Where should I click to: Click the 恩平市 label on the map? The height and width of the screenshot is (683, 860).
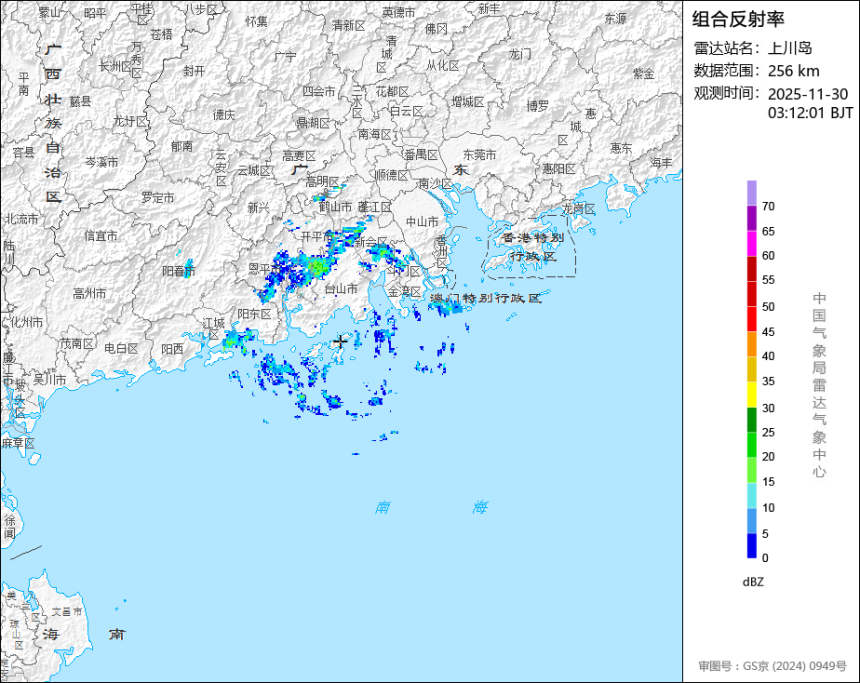click(x=265, y=269)
